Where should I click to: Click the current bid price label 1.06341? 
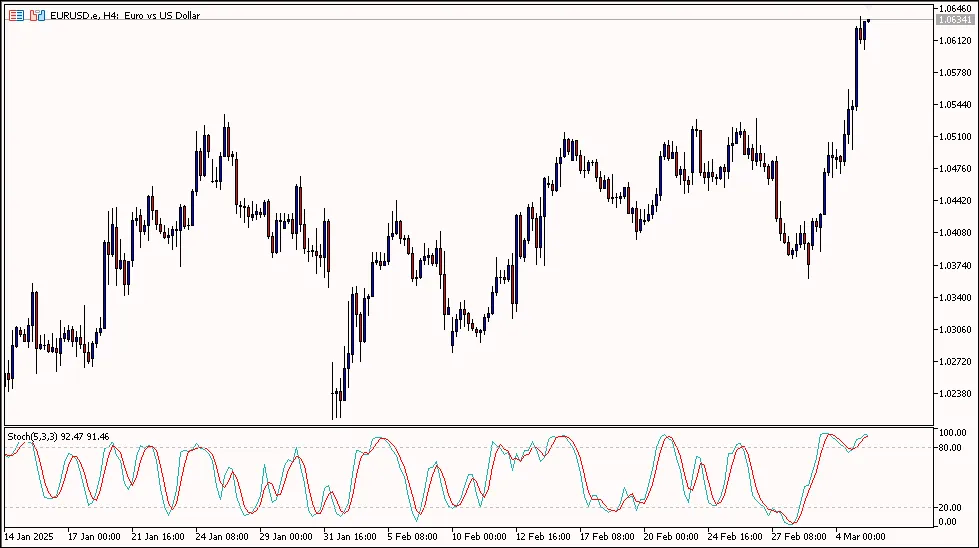click(x=955, y=20)
